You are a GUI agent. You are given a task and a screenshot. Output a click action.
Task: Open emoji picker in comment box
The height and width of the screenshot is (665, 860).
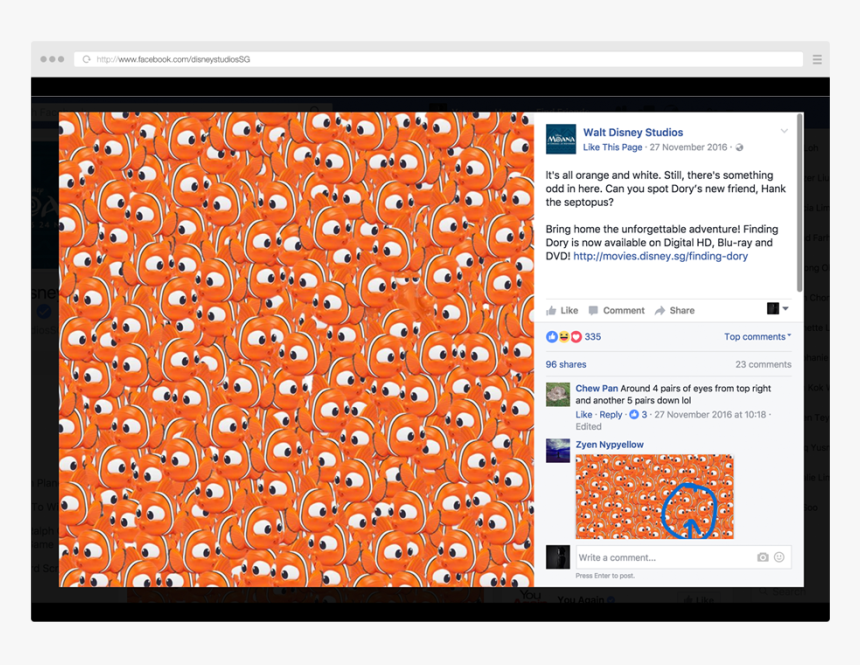point(779,557)
